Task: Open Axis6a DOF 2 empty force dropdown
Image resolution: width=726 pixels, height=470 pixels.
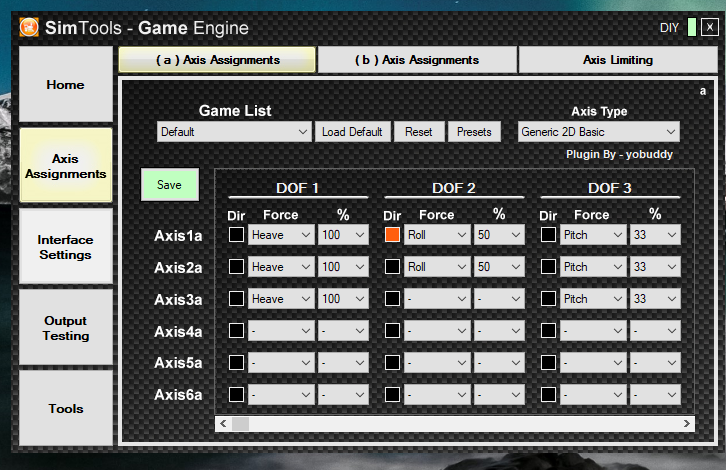Action: pyautogui.click(x=437, y=395)
